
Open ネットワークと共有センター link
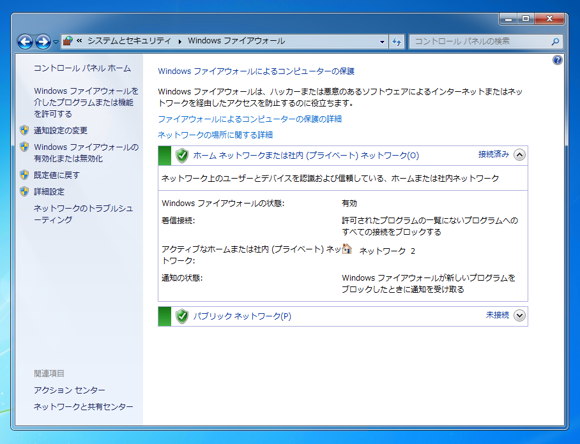(x=83, y=406)
